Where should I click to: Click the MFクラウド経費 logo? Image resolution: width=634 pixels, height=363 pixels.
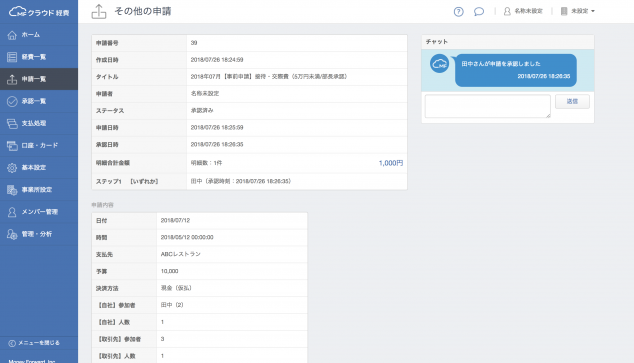[x=39, y=12]
